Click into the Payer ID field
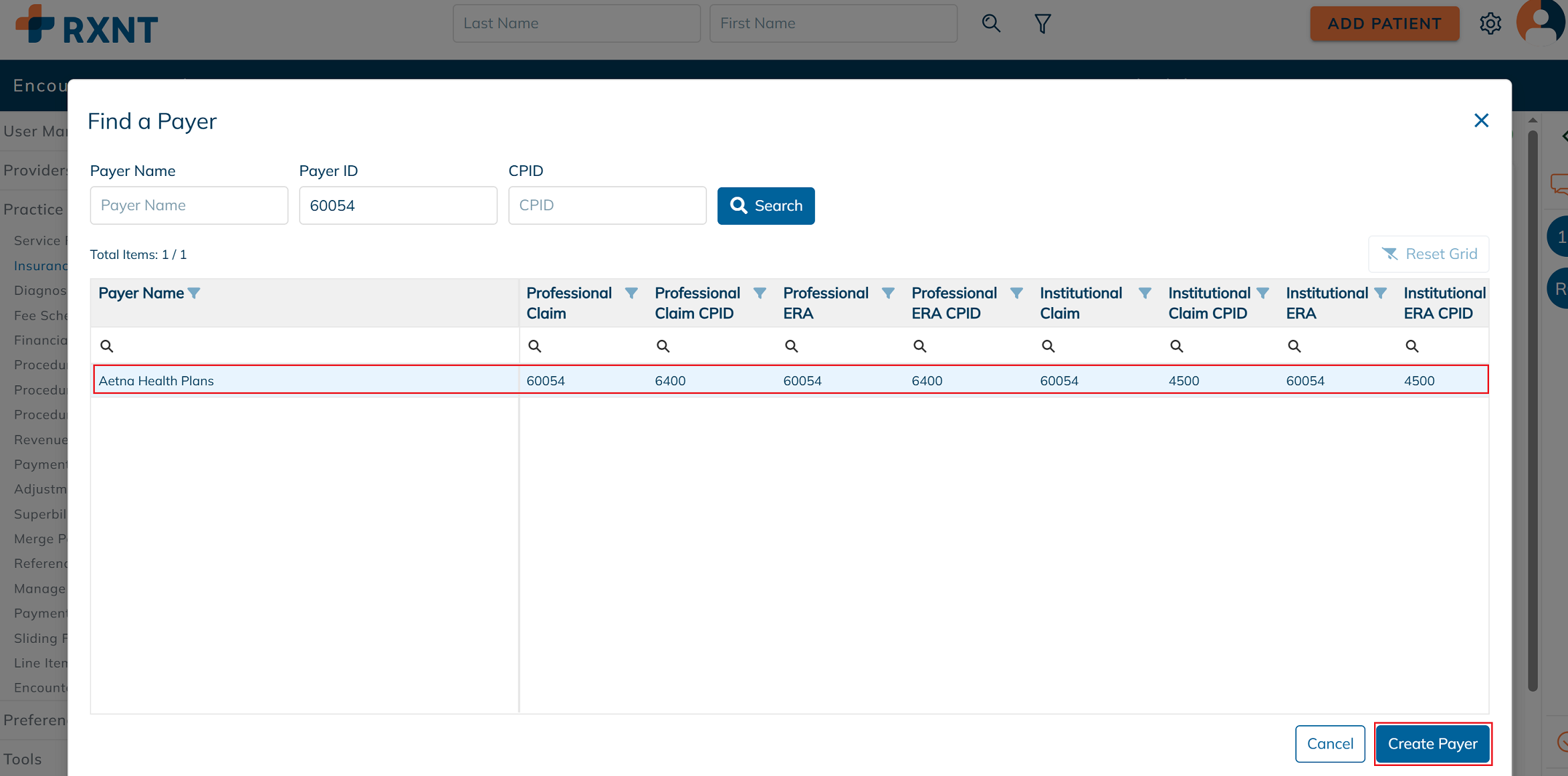 (x=398, y=205)
